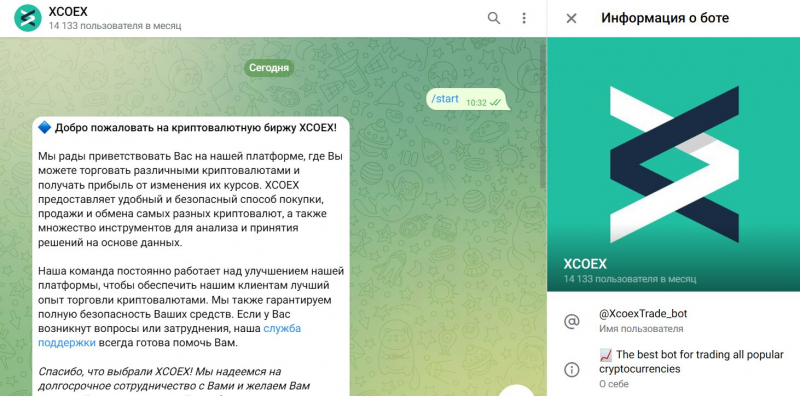800x396 pixels.
Task: Click the 'Добро пожаловать' welcome heading
Action: click(x=196, y=128)
